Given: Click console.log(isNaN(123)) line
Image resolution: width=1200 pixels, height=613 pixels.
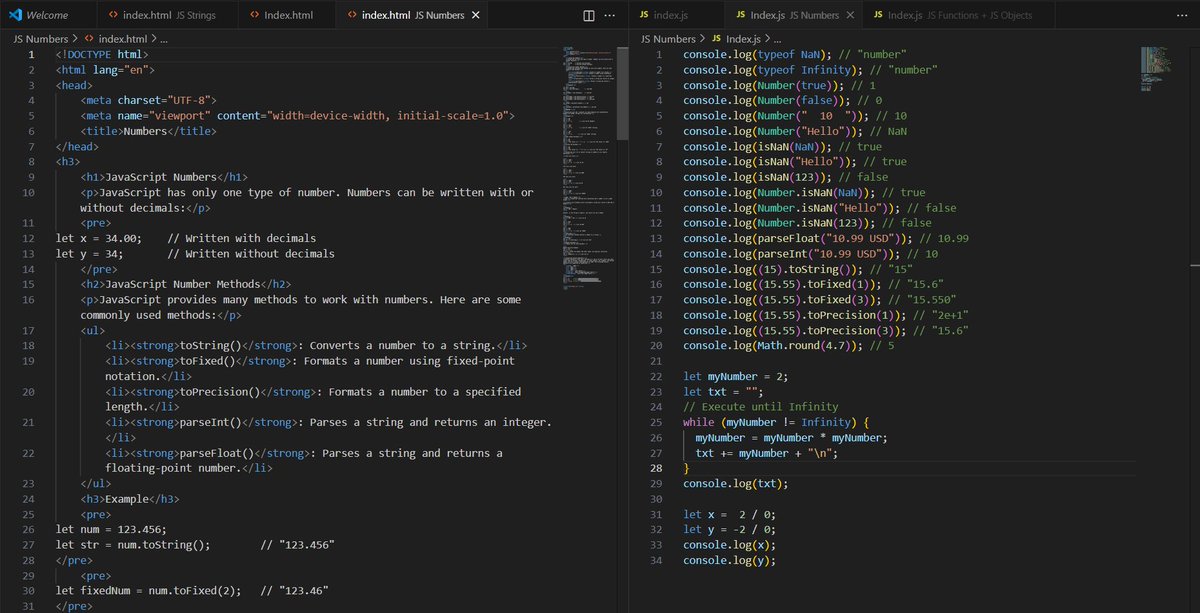Looking at the screenshot, I should coord(783,177).
